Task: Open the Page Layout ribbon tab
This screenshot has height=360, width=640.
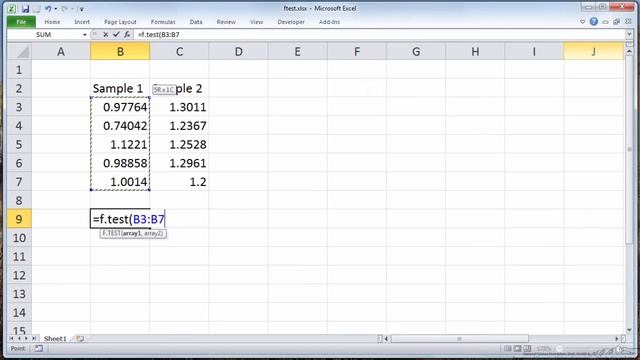Action: pos(120,22)
